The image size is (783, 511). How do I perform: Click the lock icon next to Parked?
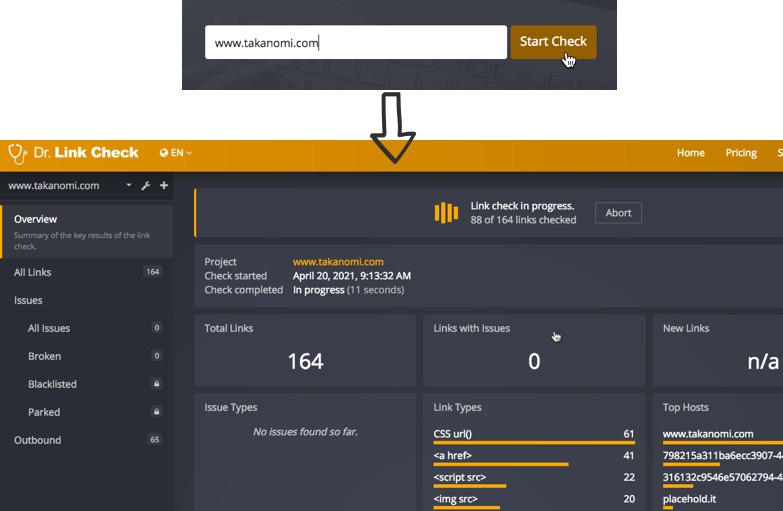point(156,412)
